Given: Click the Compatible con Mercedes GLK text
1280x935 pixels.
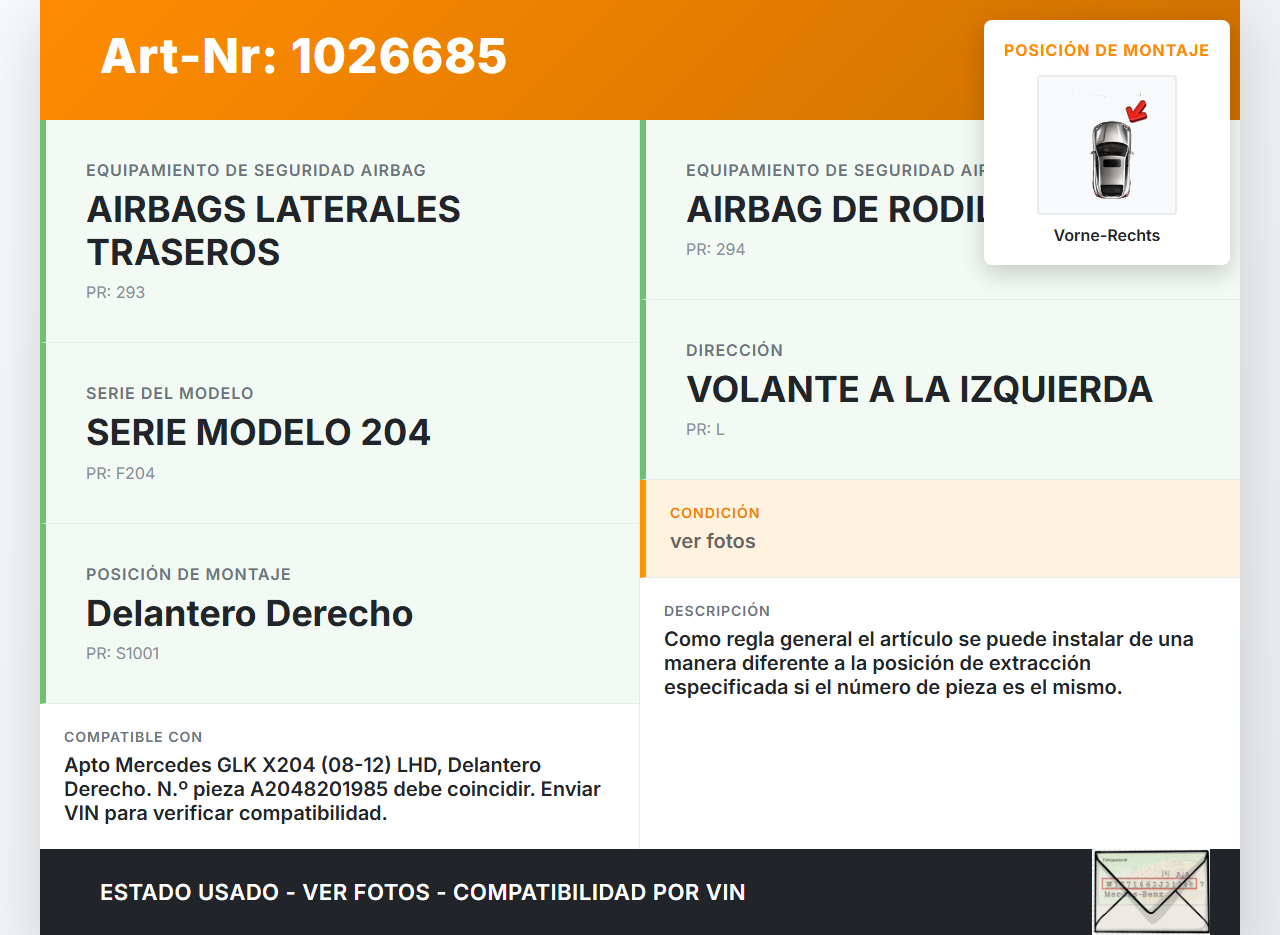Looking at the screenshot, I should (x=332, y=789).
